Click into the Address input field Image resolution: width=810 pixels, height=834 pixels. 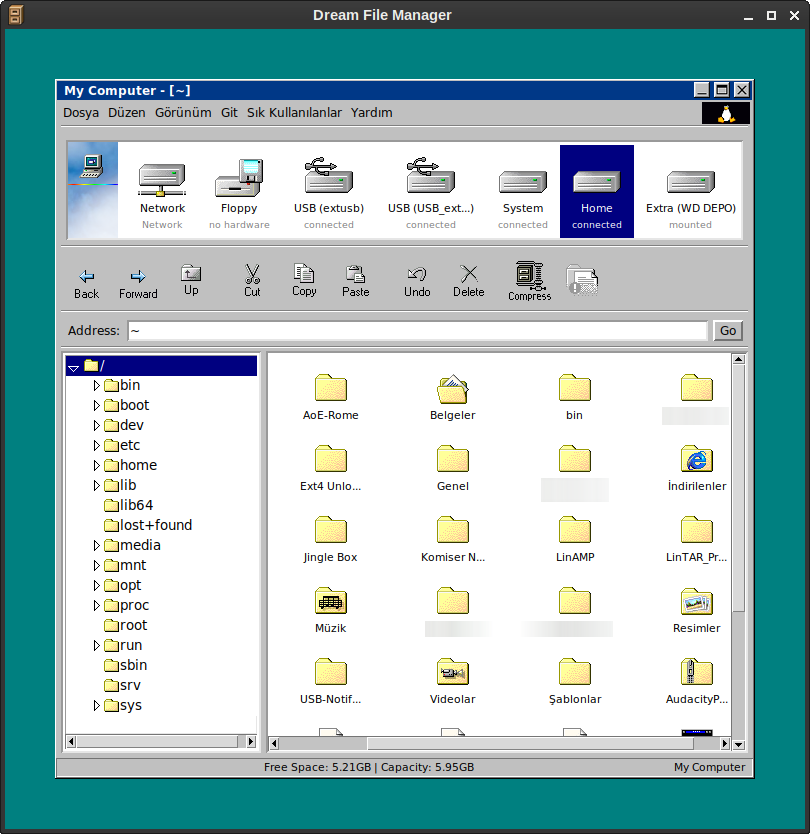point(417,331)
